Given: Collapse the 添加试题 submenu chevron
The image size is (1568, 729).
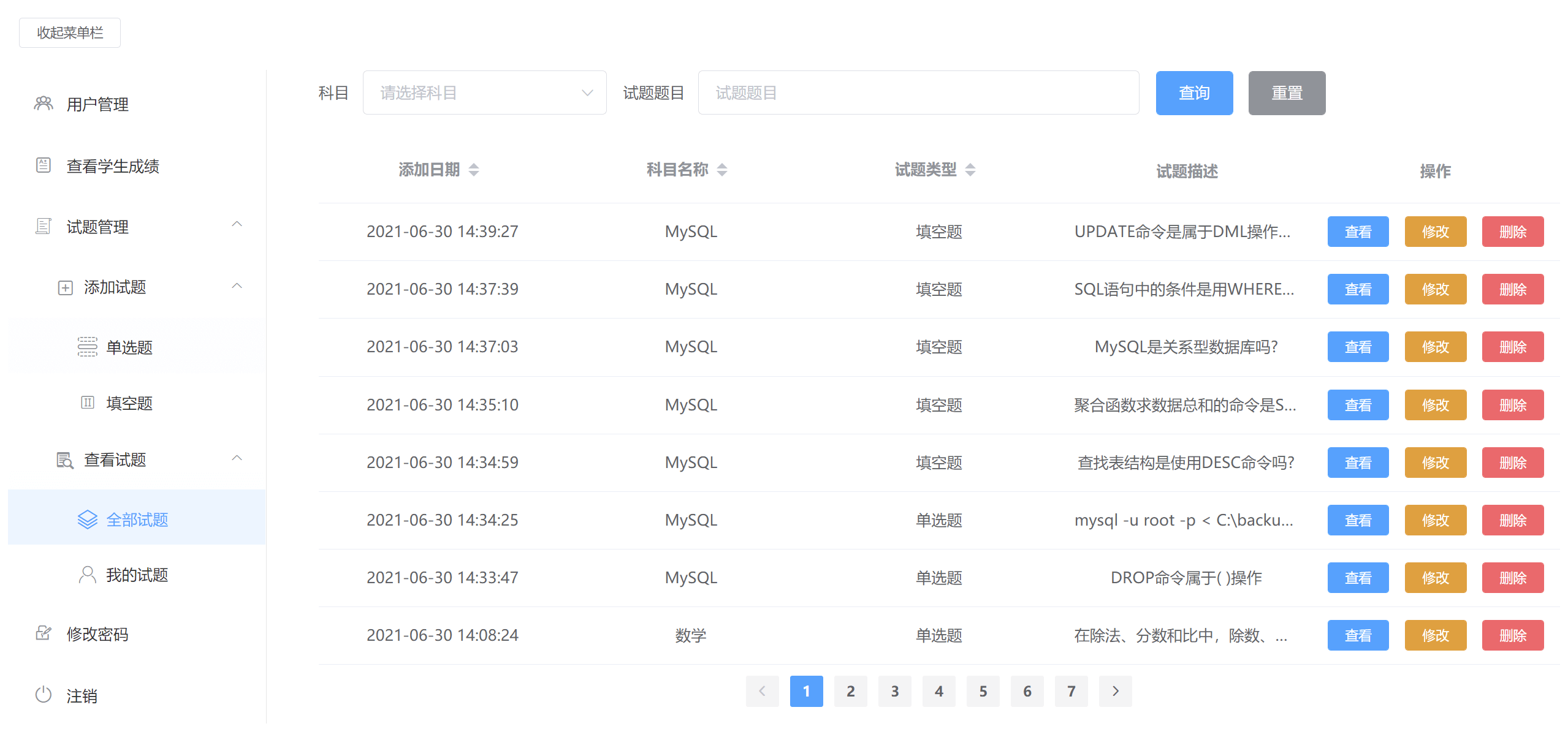Looking at the screenshot, I should (237, 286).
